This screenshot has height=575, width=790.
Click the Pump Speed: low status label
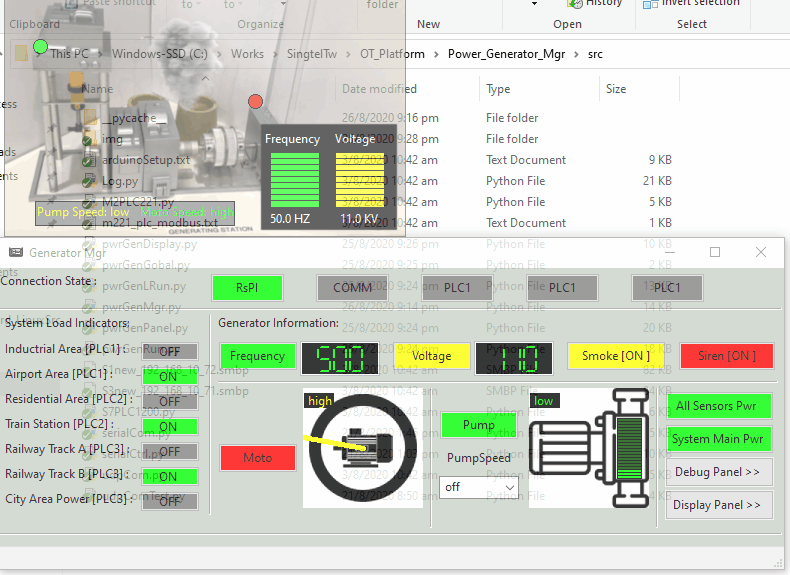pyautogui.click(x=83, y=212)
